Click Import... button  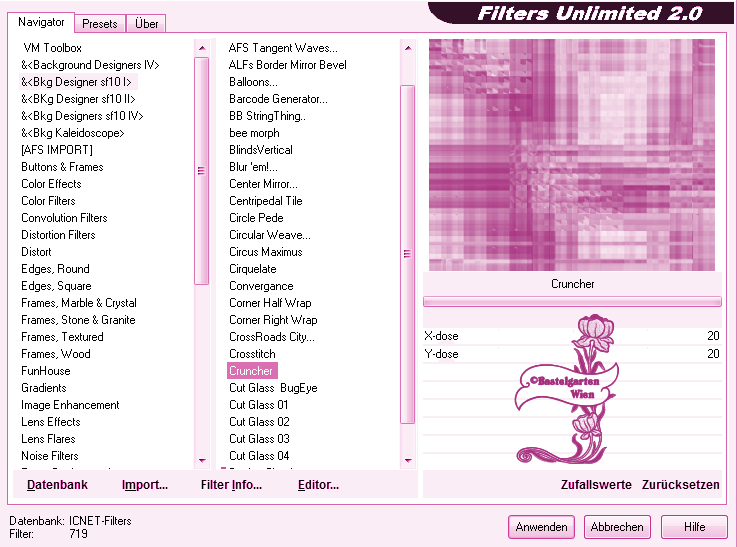(145, 484)
